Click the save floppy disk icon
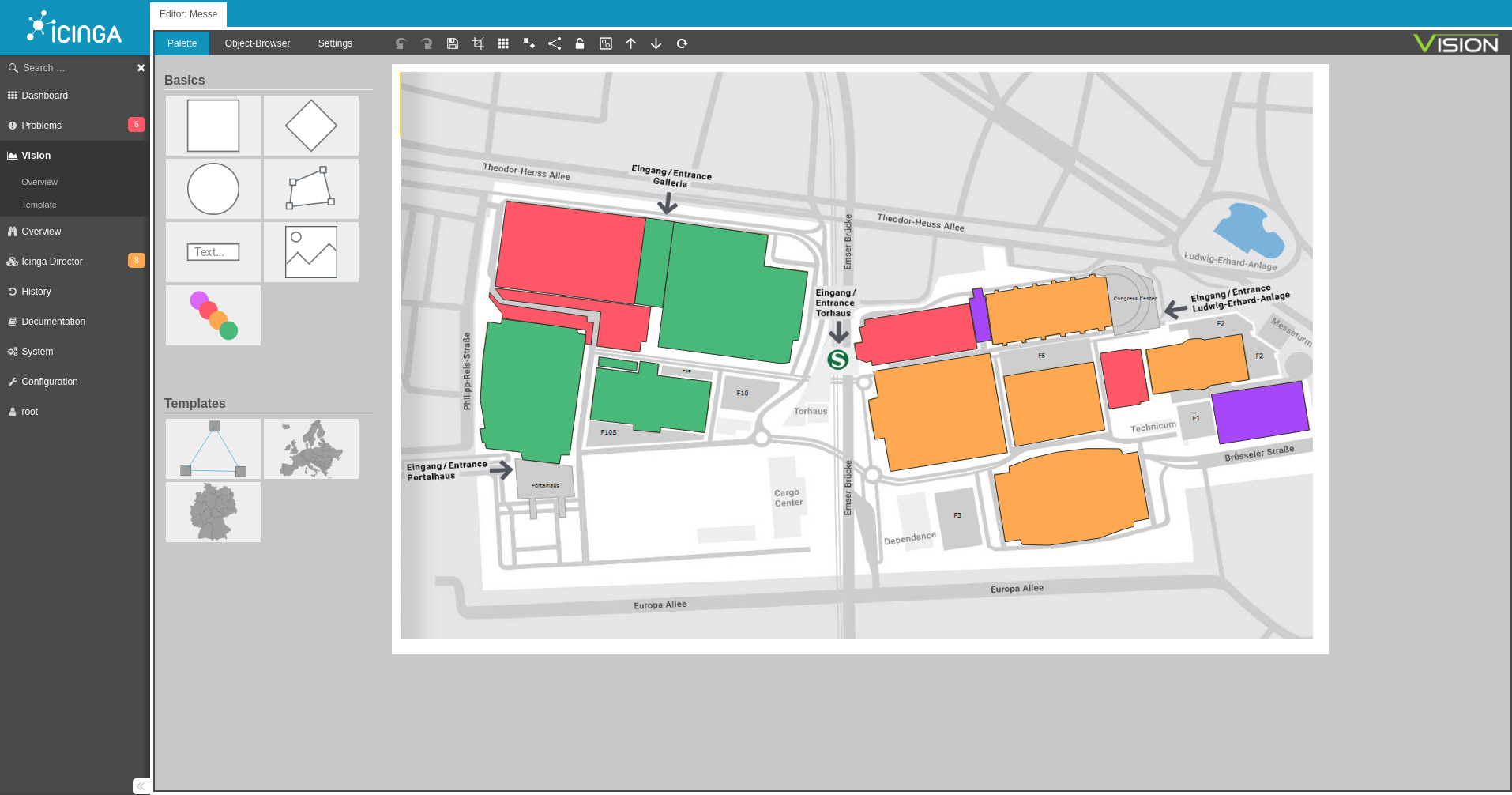The image size is (1512, 795). (x=453, y=43)
